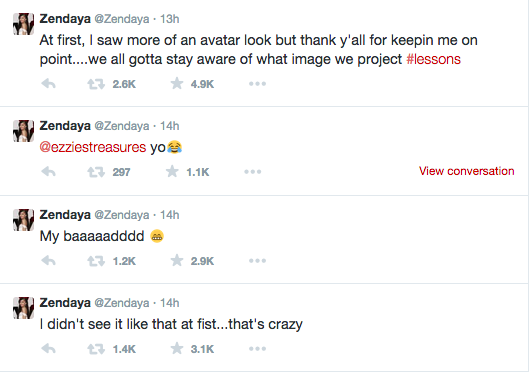Retweet the tweet with 1.4K retweets
The width and height of the screenshot is (529, 372).
(x=96, y=349)
